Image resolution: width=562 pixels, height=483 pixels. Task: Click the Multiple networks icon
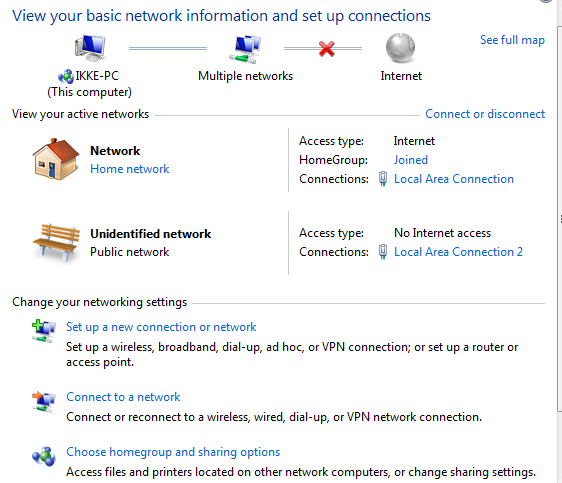click(x=245, y=49)
